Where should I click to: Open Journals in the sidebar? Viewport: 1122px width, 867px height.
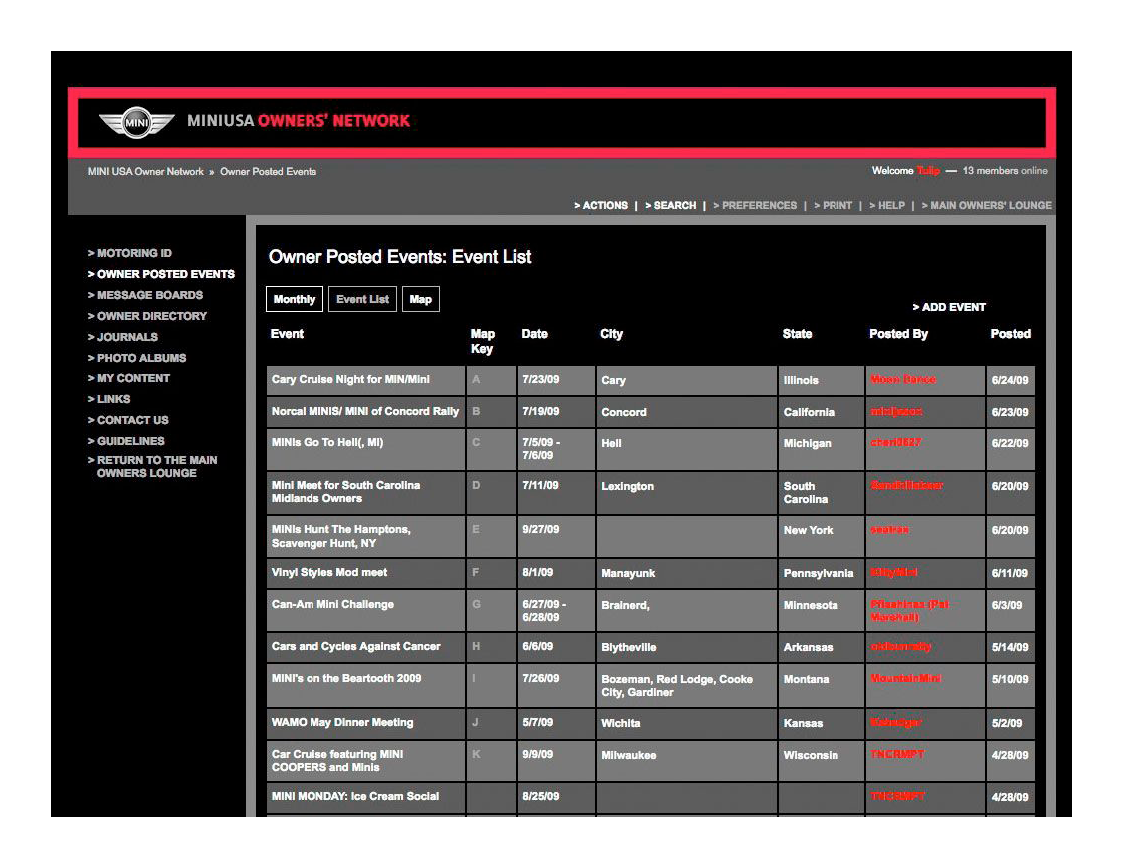point(123,337)
